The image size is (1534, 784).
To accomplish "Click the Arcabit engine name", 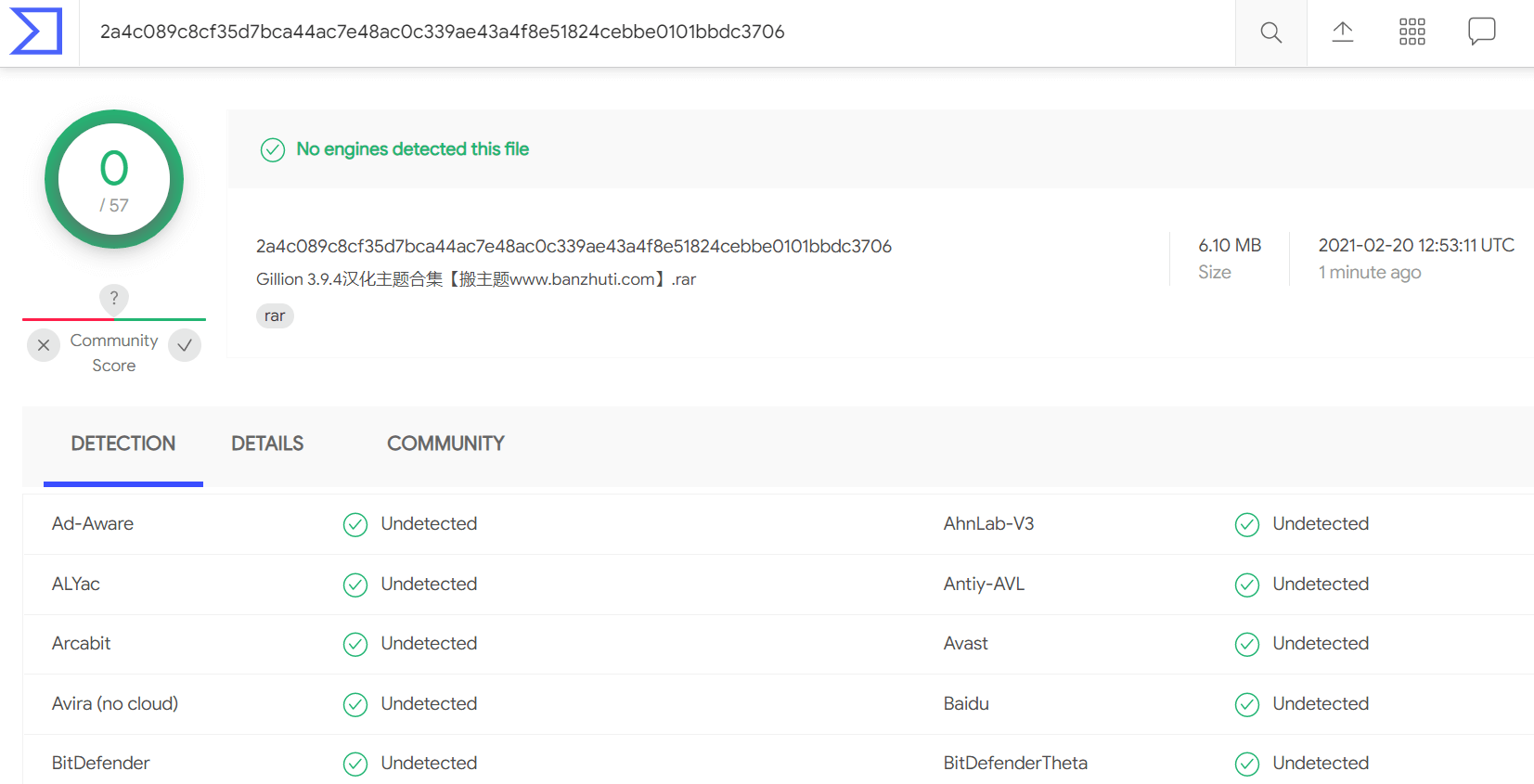I will [81, 643].
